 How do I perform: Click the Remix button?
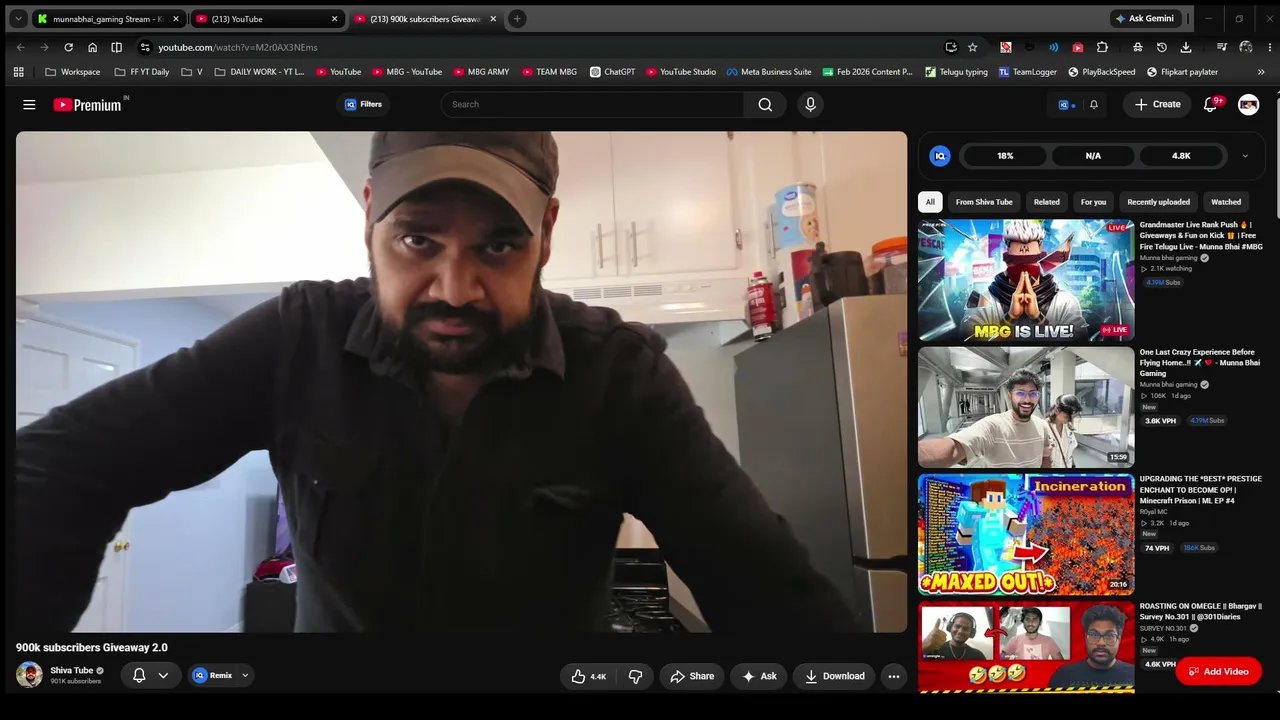click(x=213, y=676)
